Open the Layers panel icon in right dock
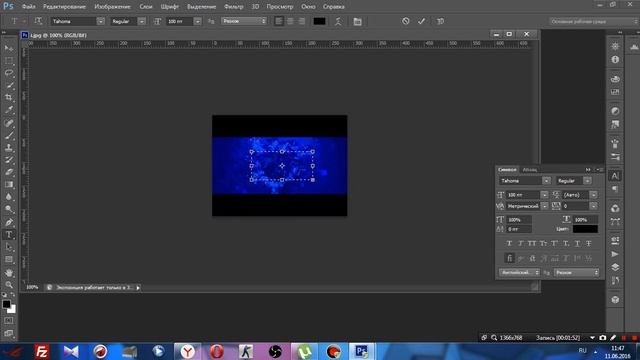Image resolution: width=640 pixels, height=360 pixels. [x=615, y=267]
